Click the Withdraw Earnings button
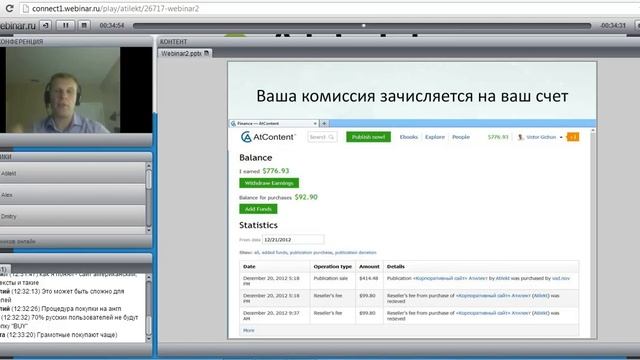The height and width of the screenshot is (360, 640). [269, 183]
